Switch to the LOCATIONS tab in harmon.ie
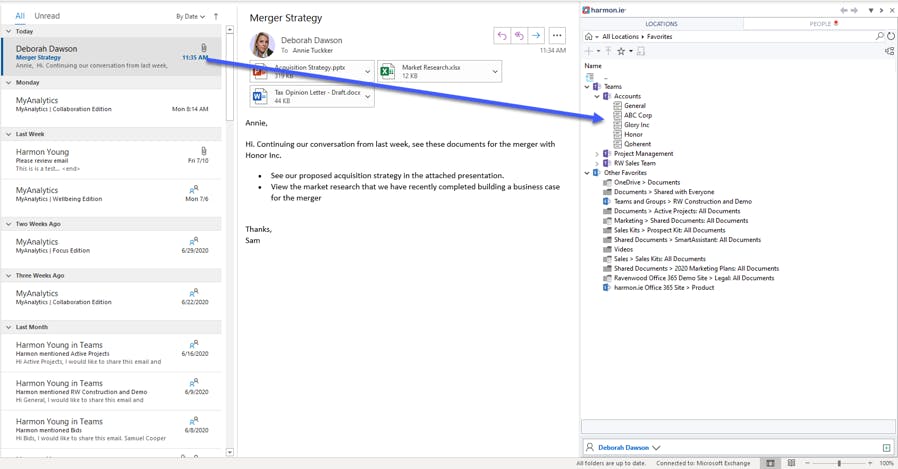This screenshot has height=469, width=898. [661, 24]
